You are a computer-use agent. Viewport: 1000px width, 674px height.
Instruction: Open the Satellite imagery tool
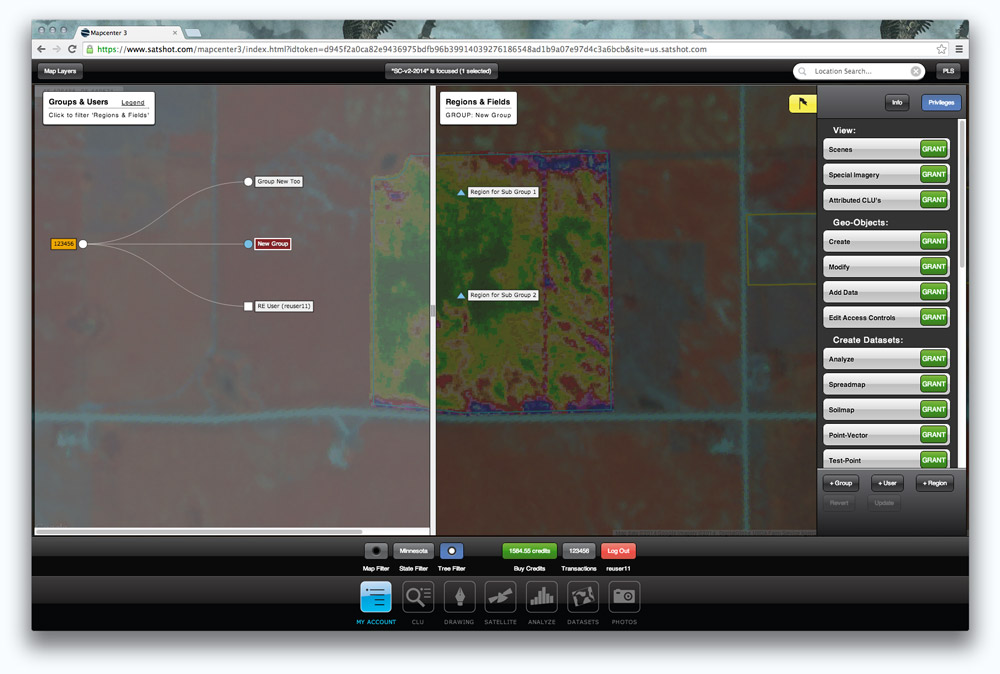500,597
